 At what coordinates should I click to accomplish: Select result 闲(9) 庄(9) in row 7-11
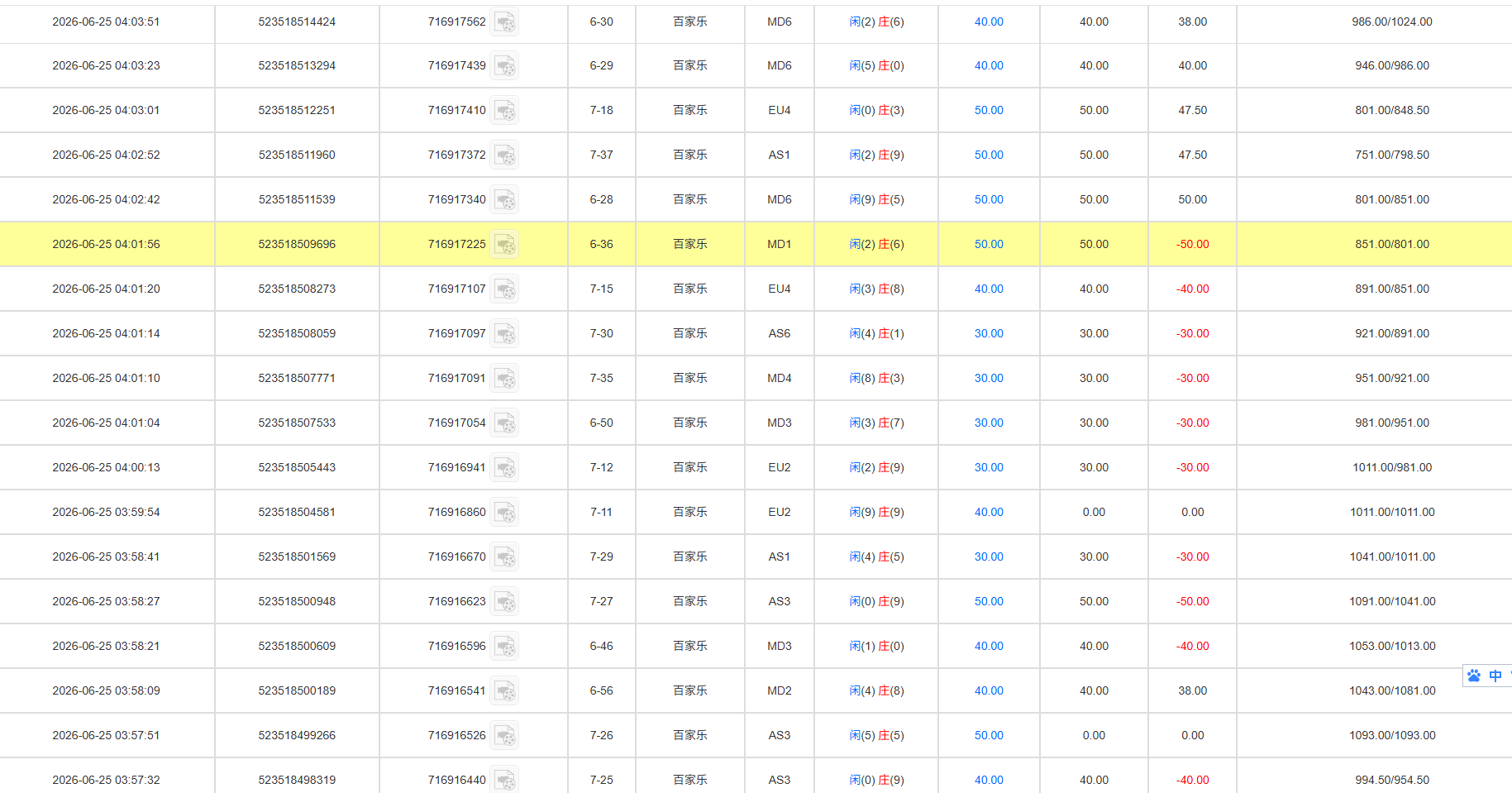pos(876,512)
